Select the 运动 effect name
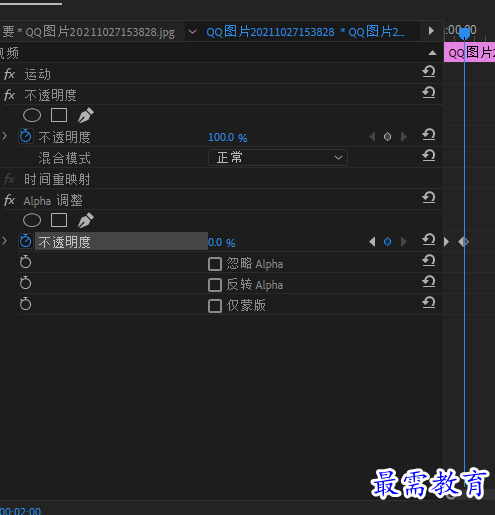Image resolution: width=495 pixels, height=515 pixels. [x=37, y=74]
